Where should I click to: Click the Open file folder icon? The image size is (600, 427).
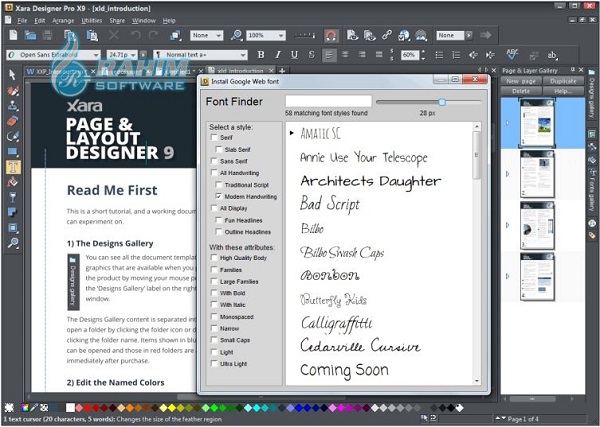(30, 35)
